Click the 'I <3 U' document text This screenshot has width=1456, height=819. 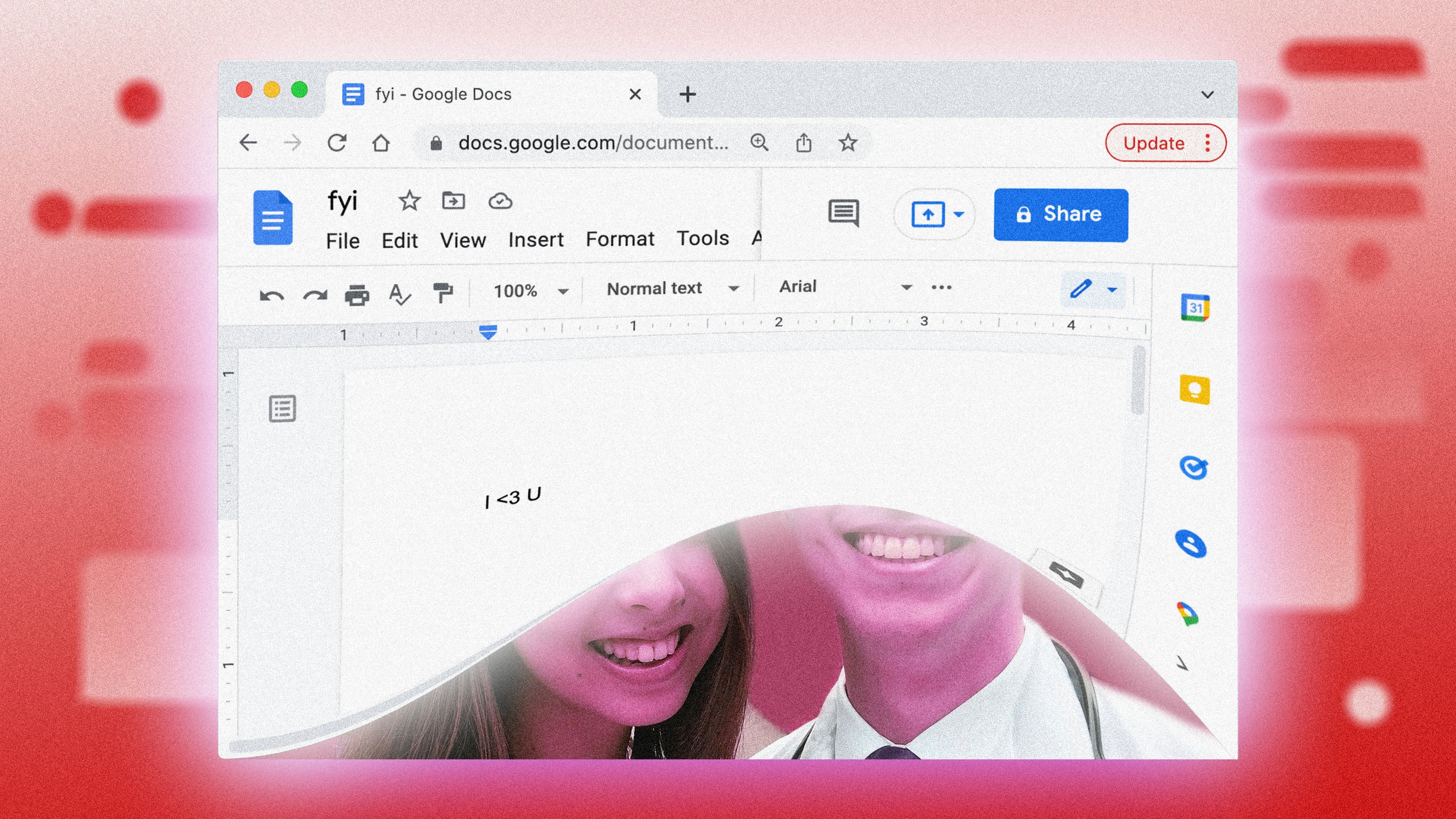coord(513,497)
